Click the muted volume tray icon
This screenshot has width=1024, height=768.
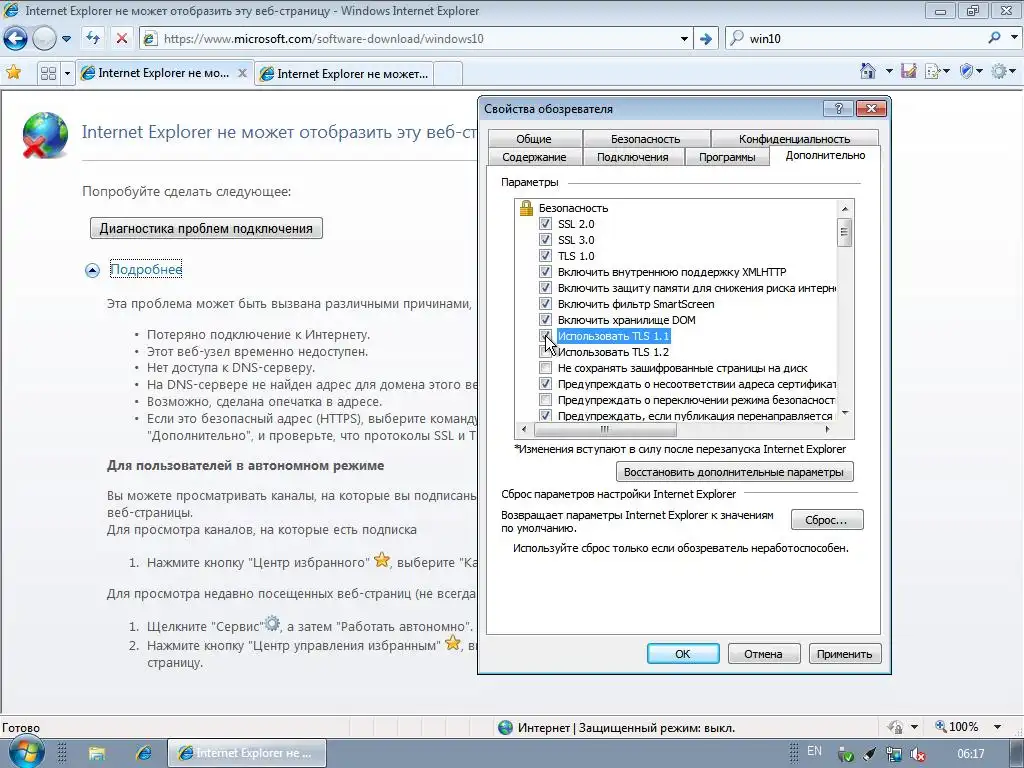pos(918,754)
